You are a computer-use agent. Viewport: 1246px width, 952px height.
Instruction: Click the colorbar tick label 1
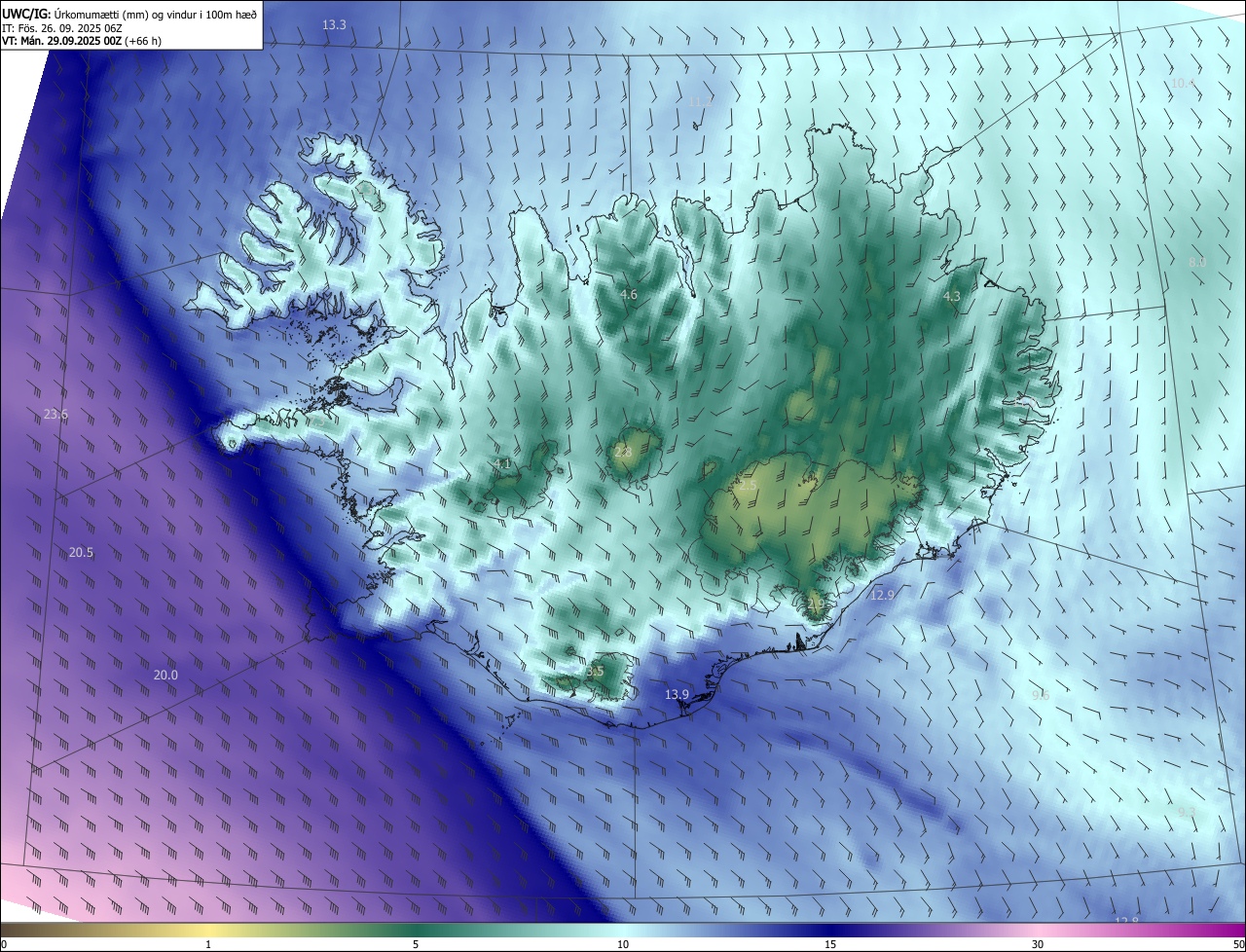tap(208, 944)
